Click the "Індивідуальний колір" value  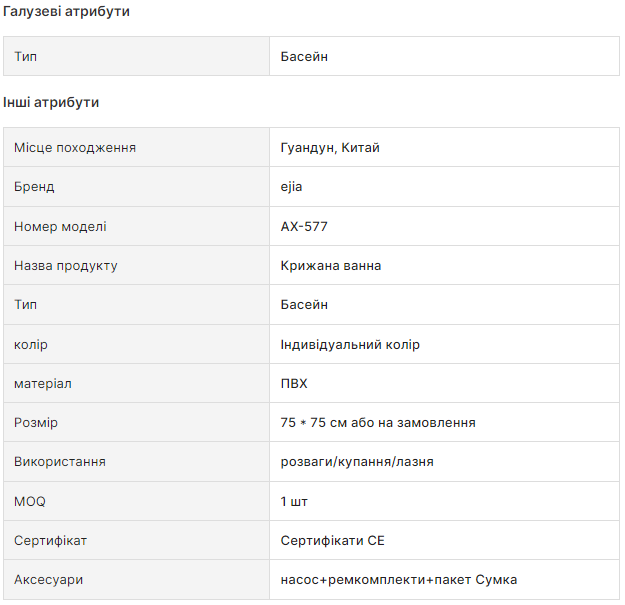[x=350, y=344]
